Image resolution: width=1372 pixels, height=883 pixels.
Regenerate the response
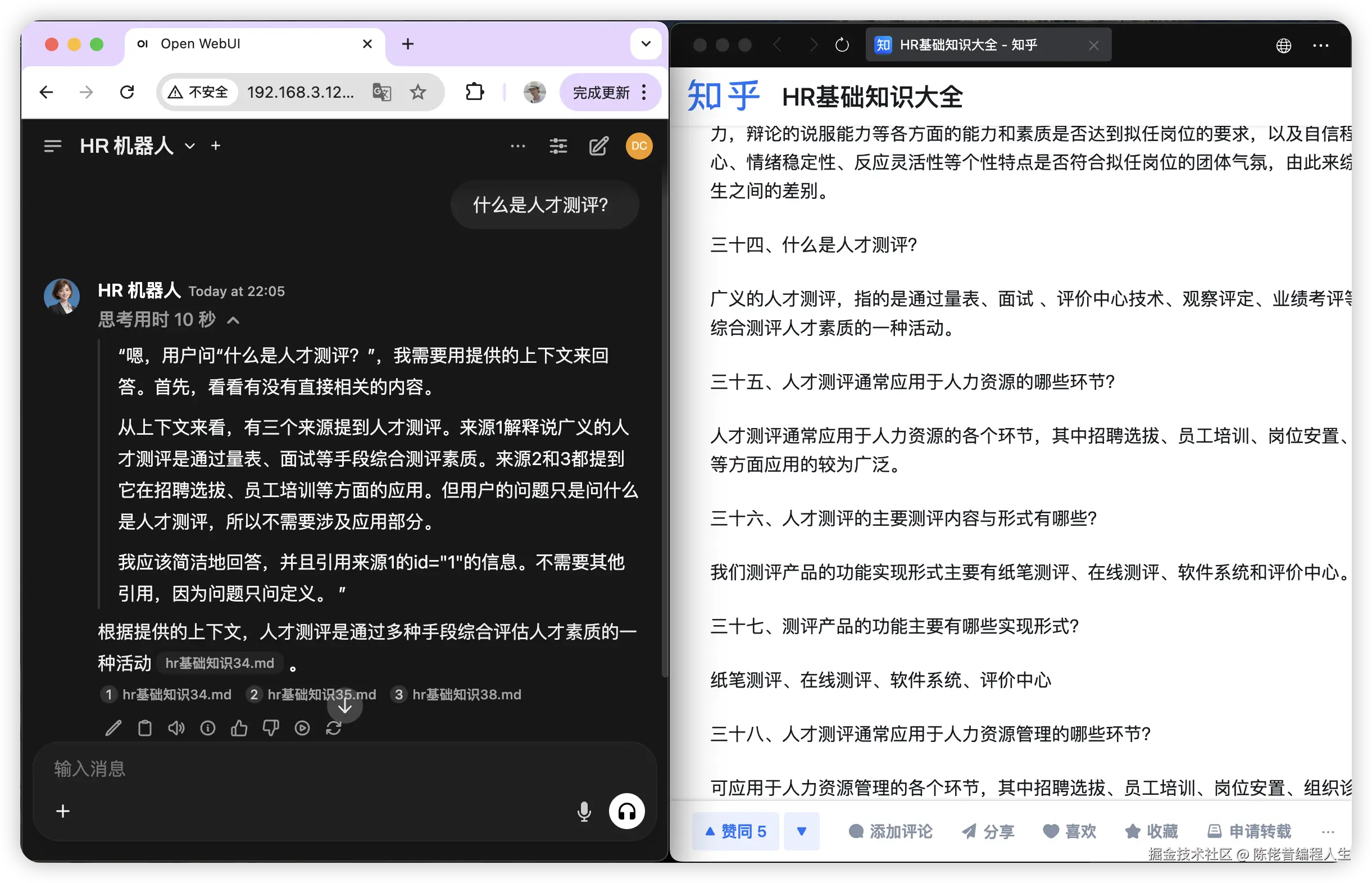(334, 728)
